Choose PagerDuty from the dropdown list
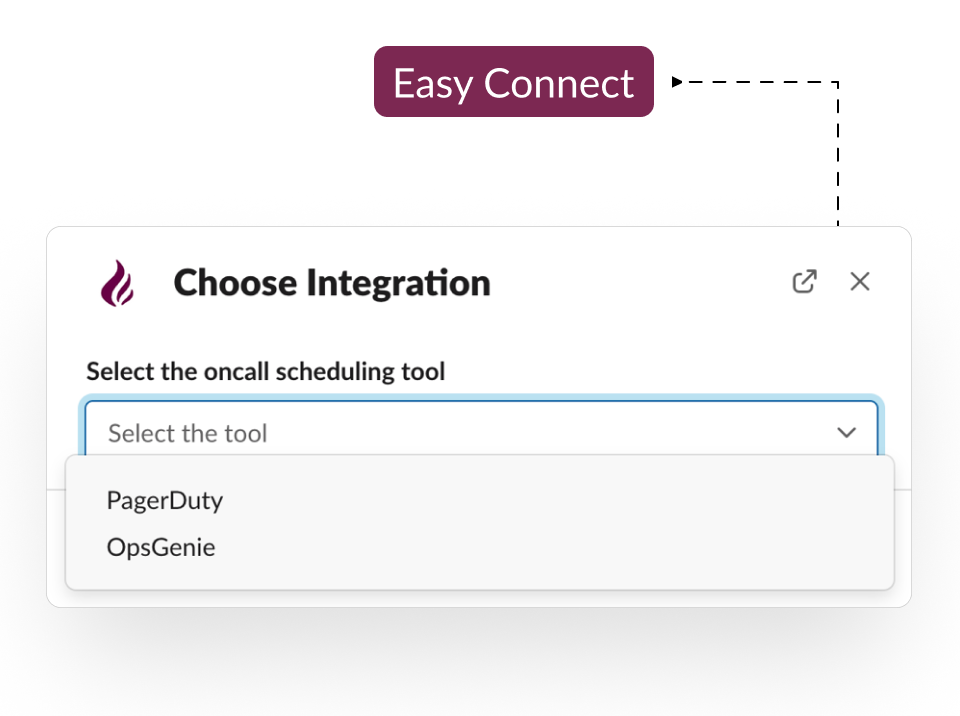 click(x=165, y=500)
